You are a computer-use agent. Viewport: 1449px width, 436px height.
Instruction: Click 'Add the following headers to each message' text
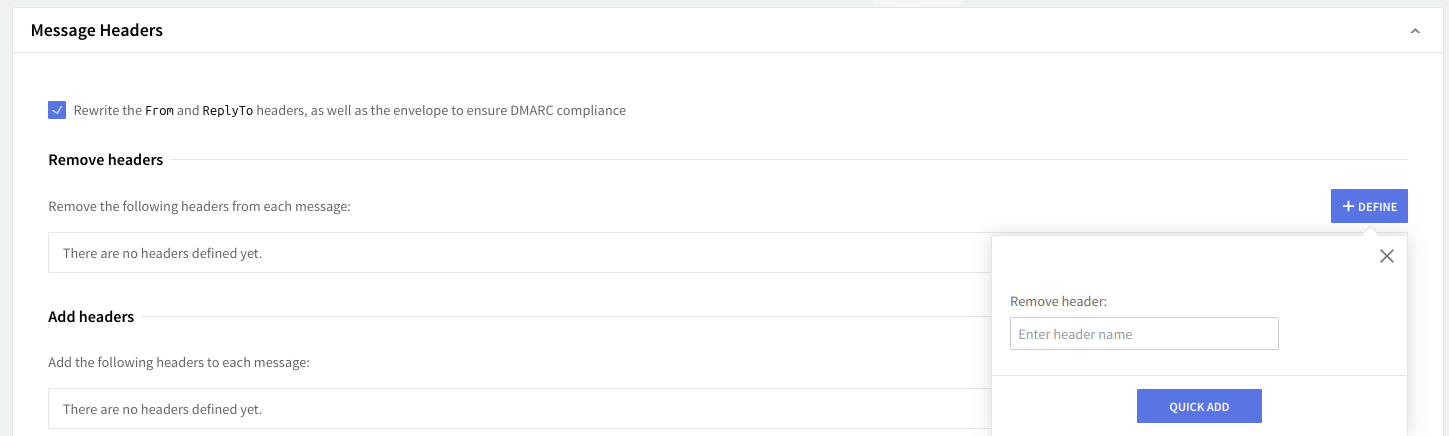click(179, 362)
